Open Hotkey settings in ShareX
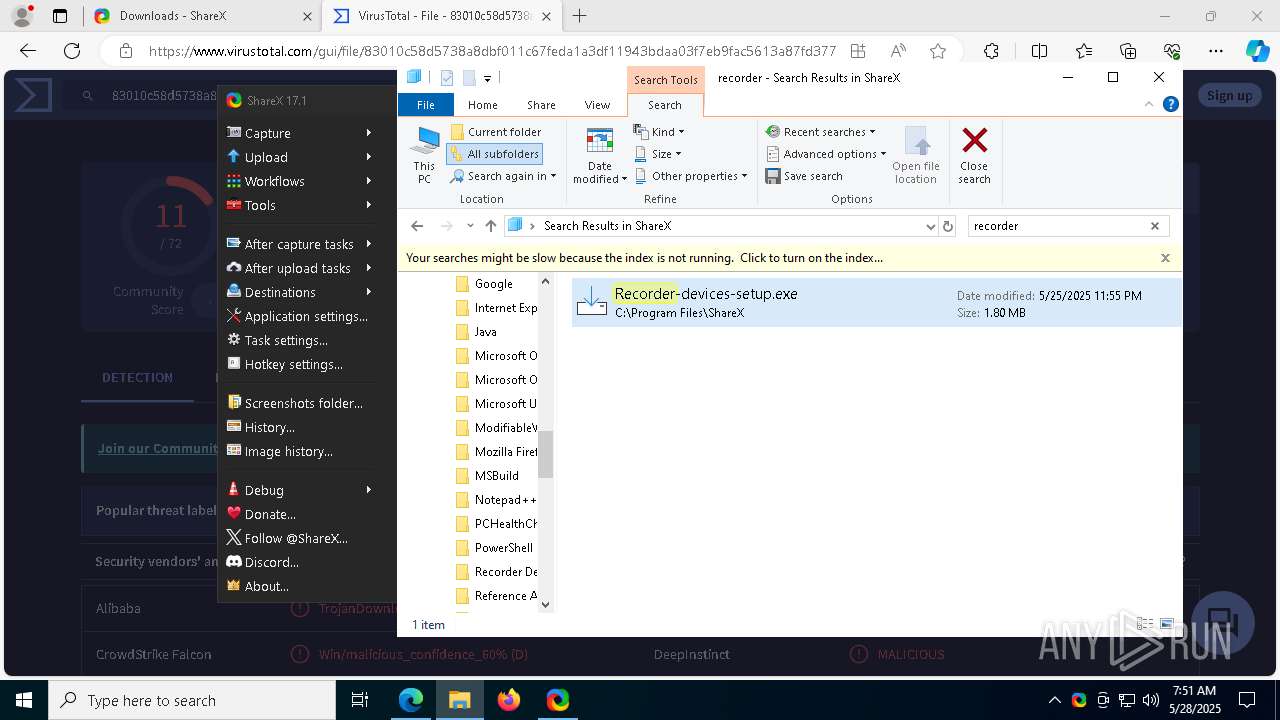The image size is (1280, 720). click(297, 364)
